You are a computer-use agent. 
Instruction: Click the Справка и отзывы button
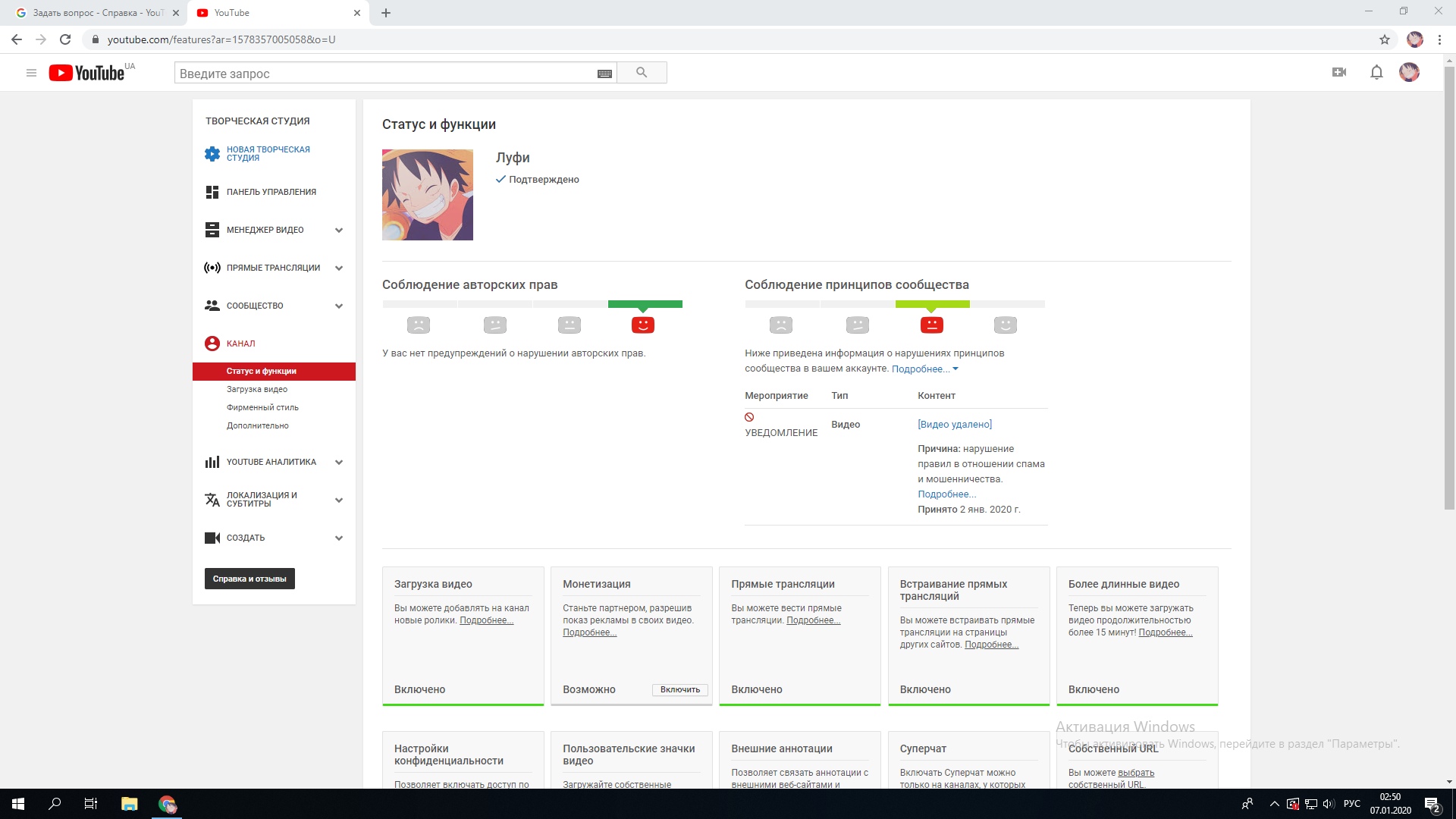pyautogui.click(x=249, y=579)
